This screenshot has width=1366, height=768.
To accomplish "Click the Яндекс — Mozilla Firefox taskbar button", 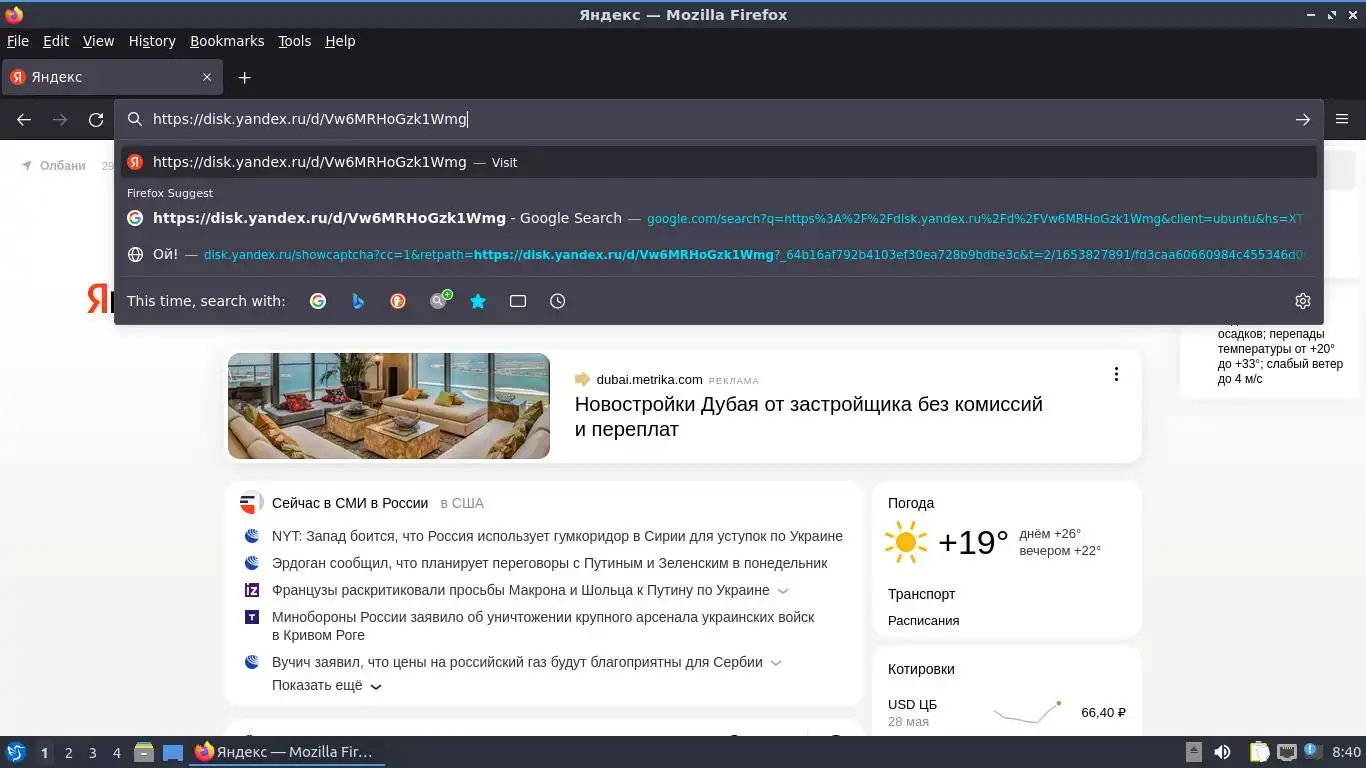I will pos(288,752).
